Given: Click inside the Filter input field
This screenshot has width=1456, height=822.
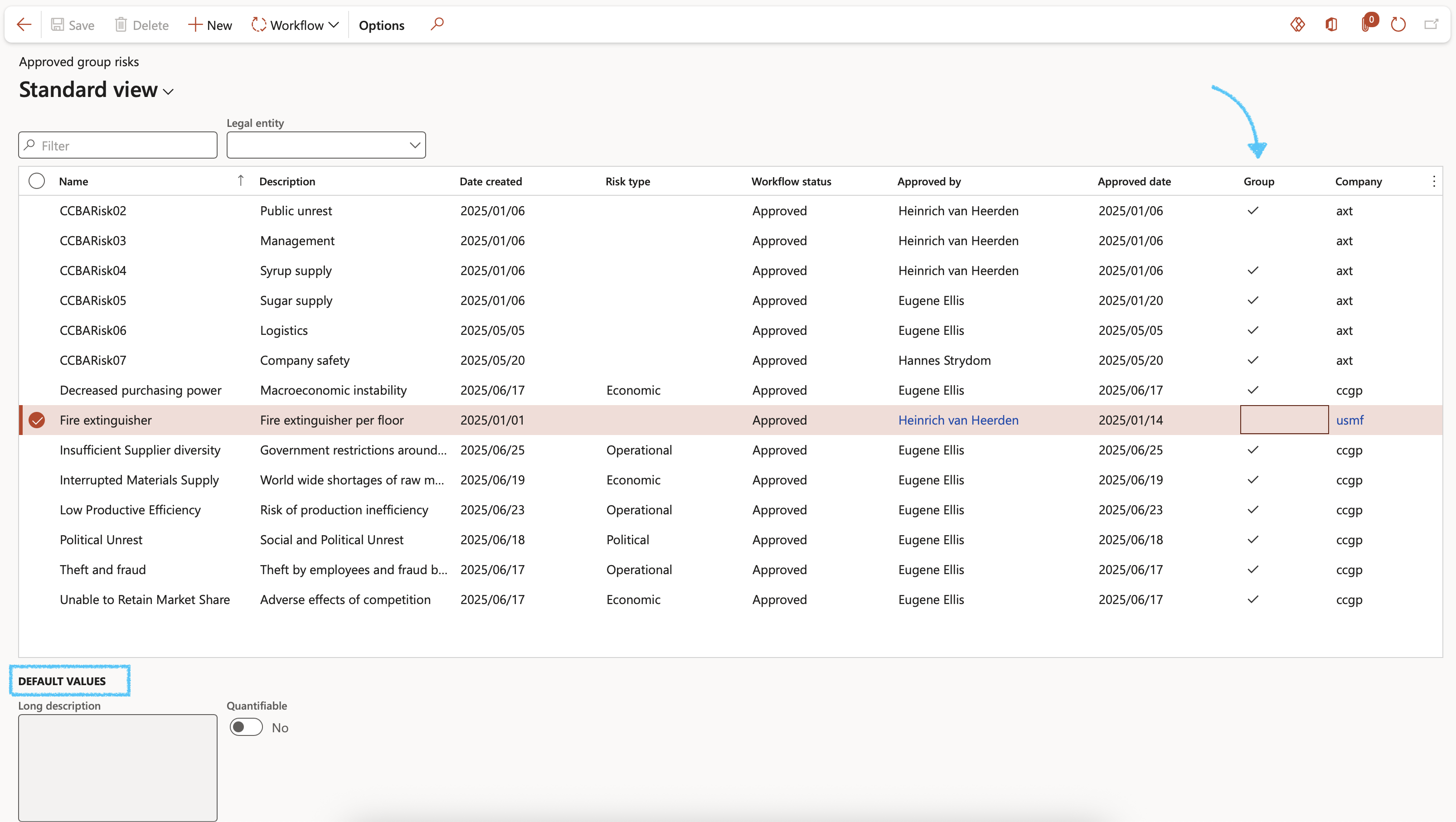Looking at the screenshot, I should (x=117, y=145).
